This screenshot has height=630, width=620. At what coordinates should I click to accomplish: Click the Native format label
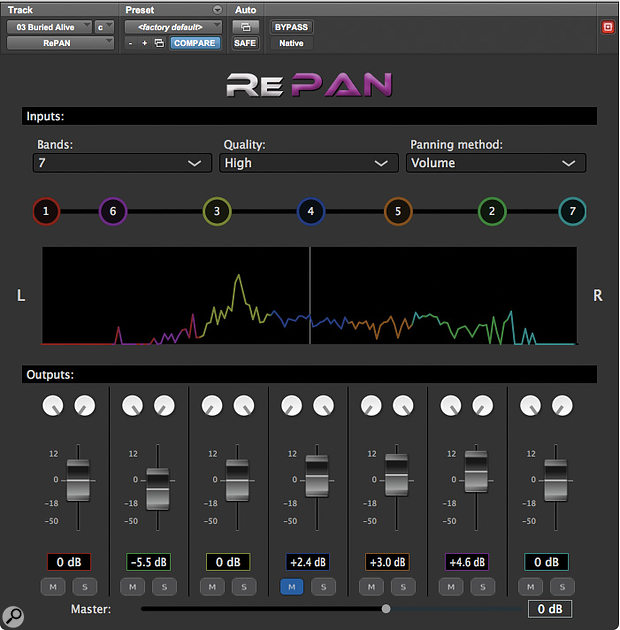(x=291, y=43)
